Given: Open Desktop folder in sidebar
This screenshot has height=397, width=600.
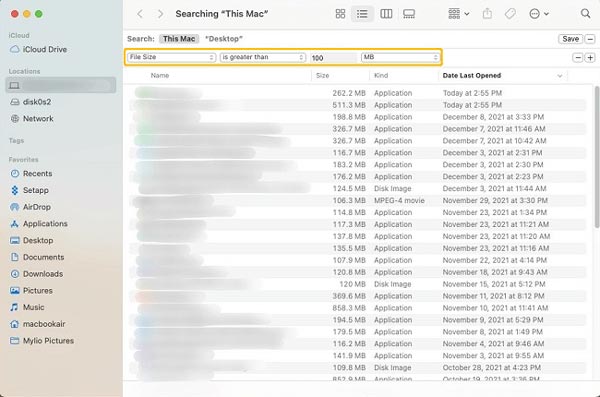Looking at the screenshot, I should point(31,240).
